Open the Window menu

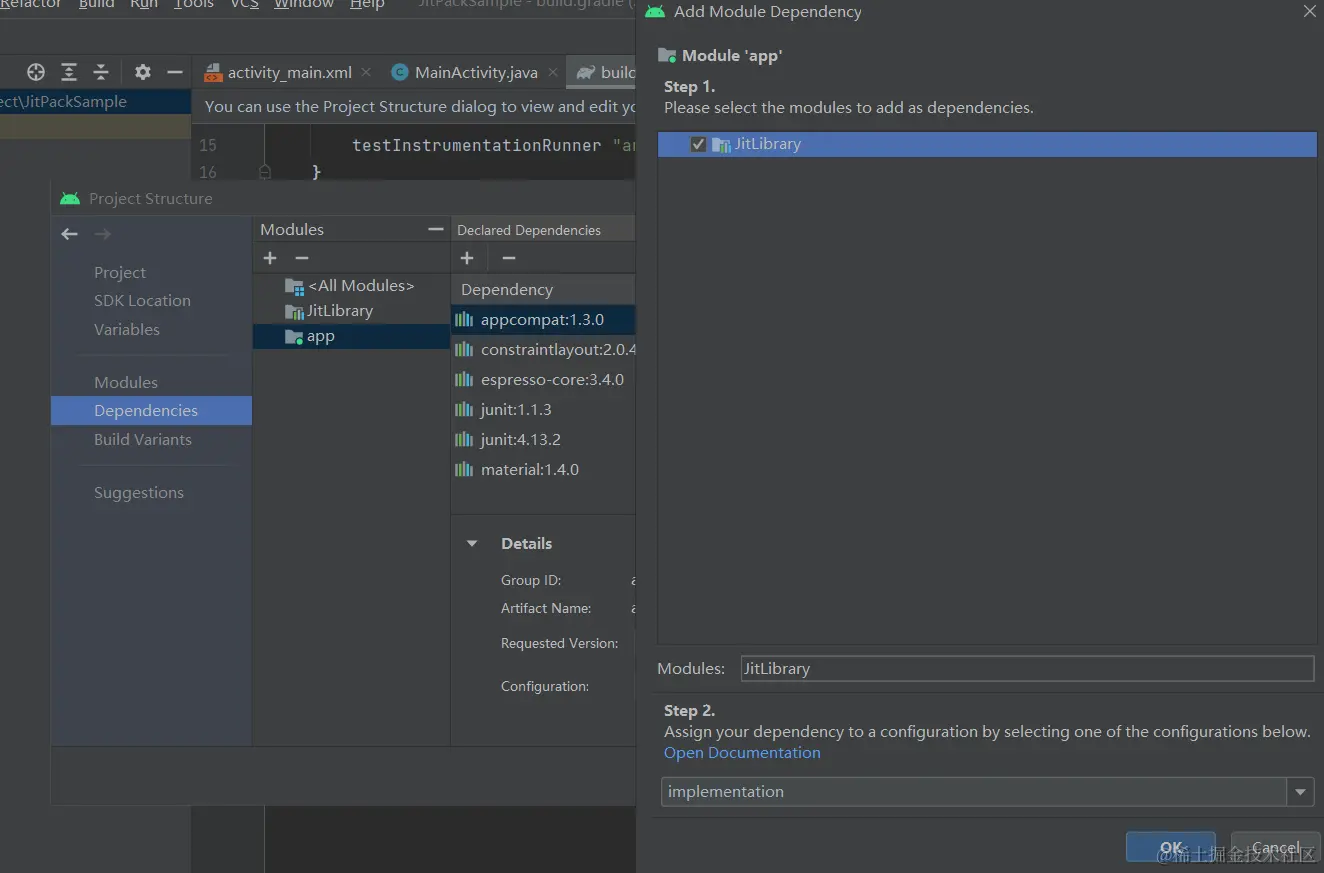[304, 5]
